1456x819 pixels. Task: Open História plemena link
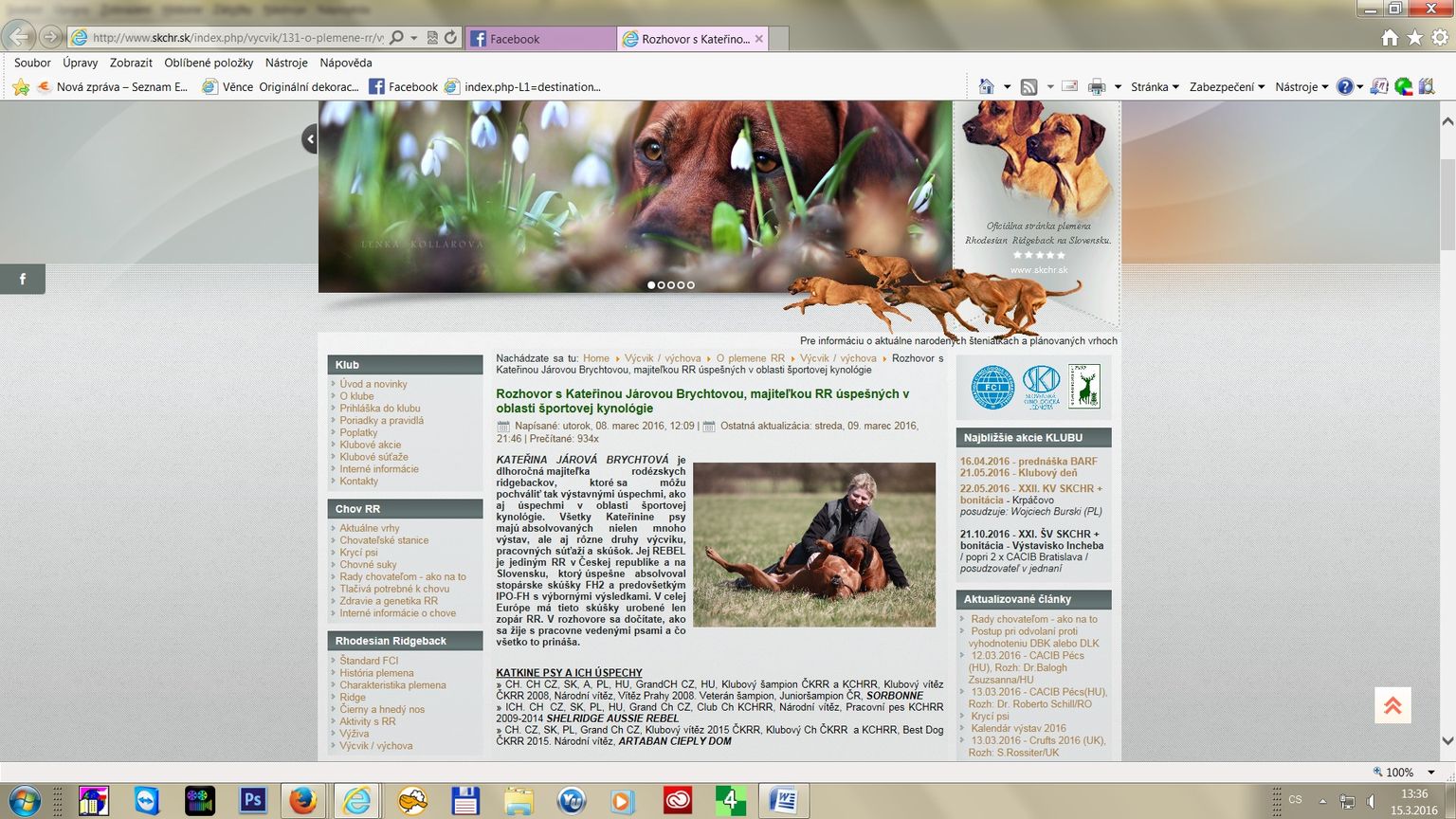click(376, 673)
